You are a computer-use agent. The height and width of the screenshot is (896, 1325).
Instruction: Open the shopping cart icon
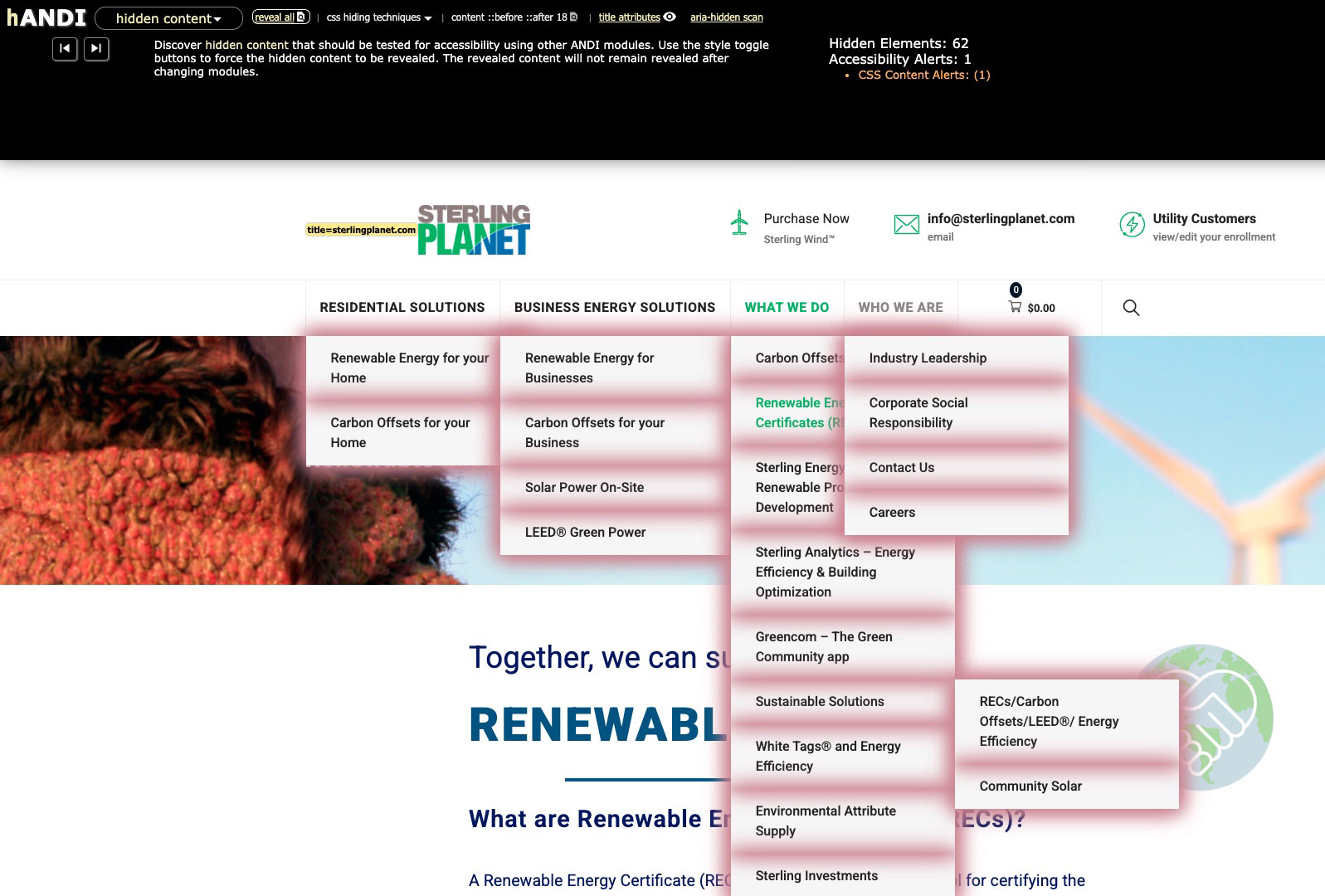1015,307
